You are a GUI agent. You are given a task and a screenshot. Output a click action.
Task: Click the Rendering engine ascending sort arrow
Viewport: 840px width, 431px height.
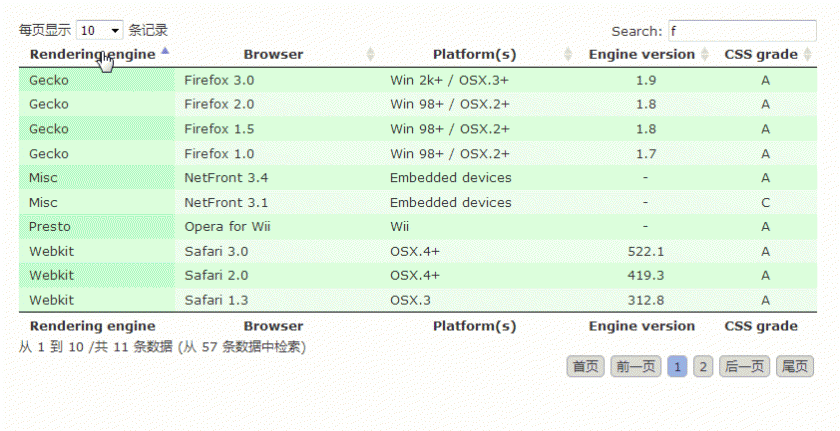pos(165,51)
